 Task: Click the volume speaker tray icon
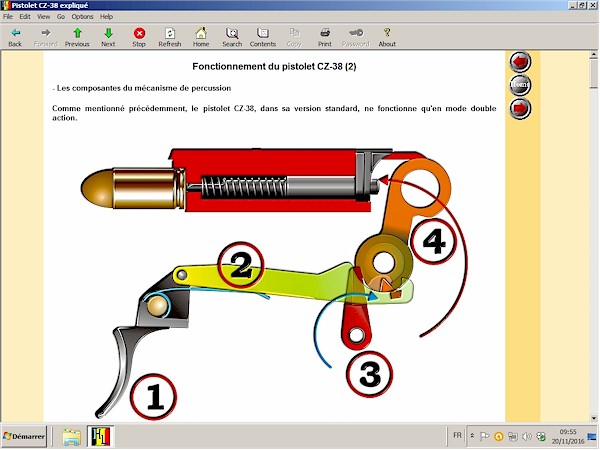pyautogui.click(x=527, y=436)
